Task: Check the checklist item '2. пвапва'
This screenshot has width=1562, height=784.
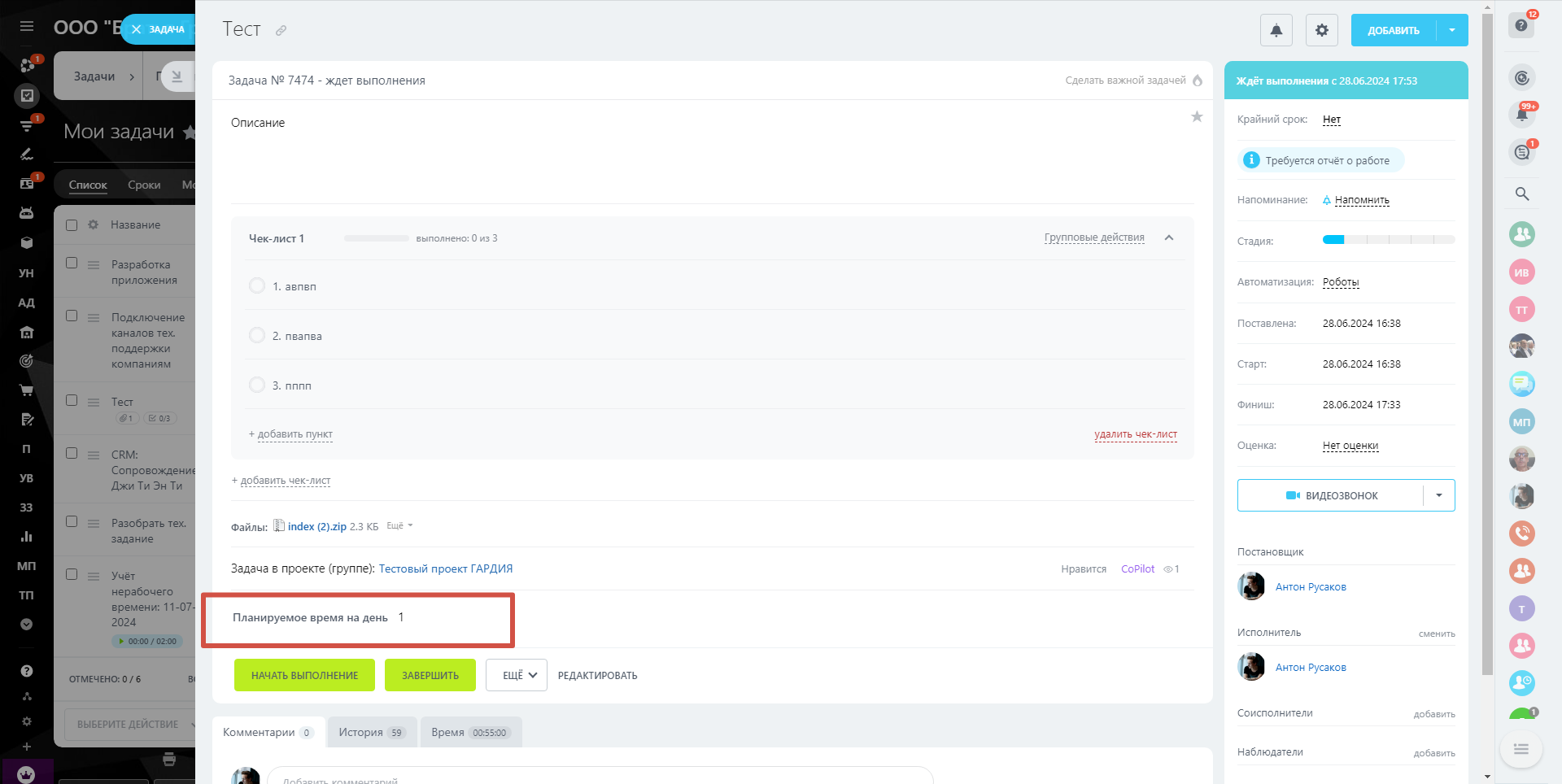Action: coord(257,336)
